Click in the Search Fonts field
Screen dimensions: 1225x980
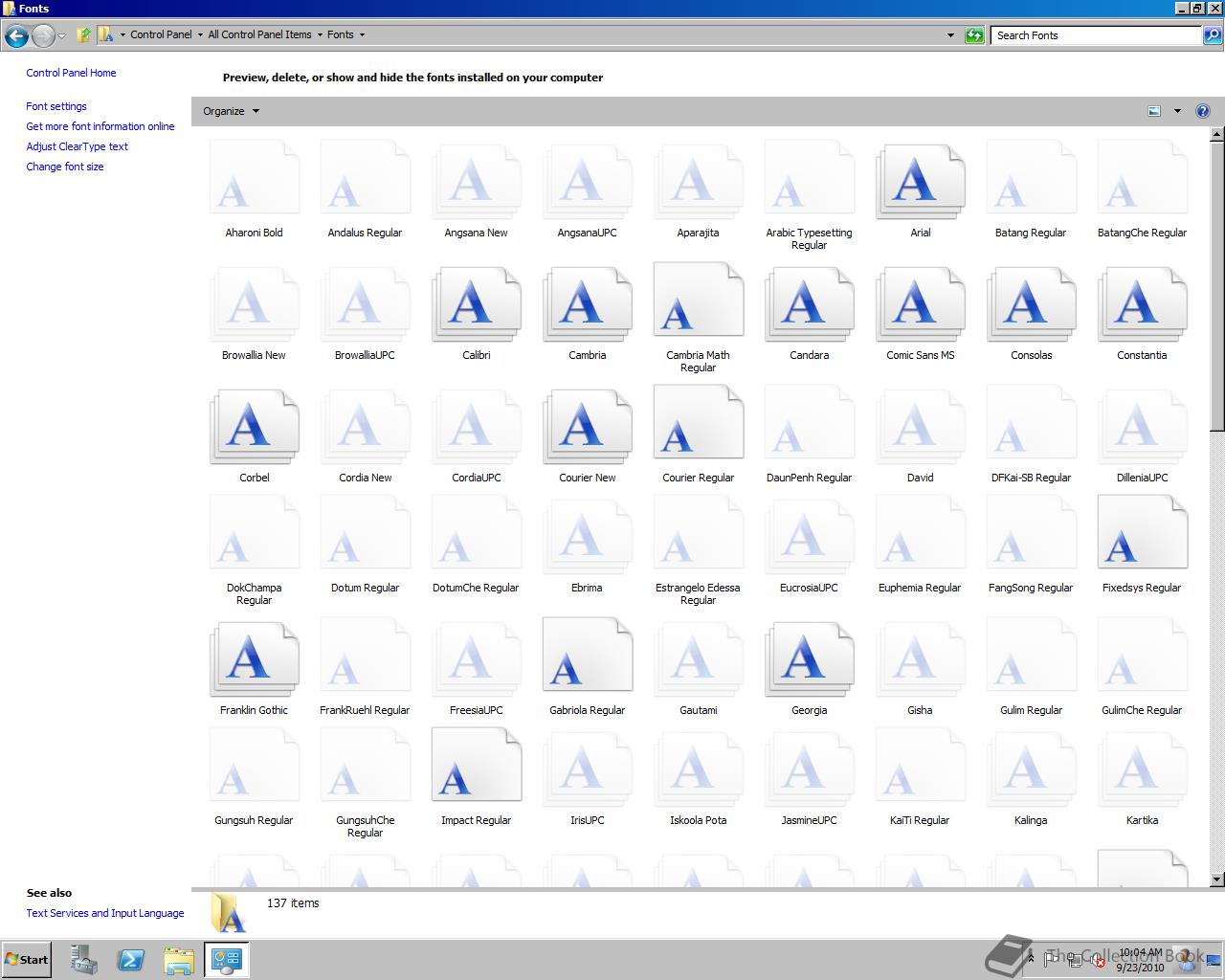point(1097,35)
